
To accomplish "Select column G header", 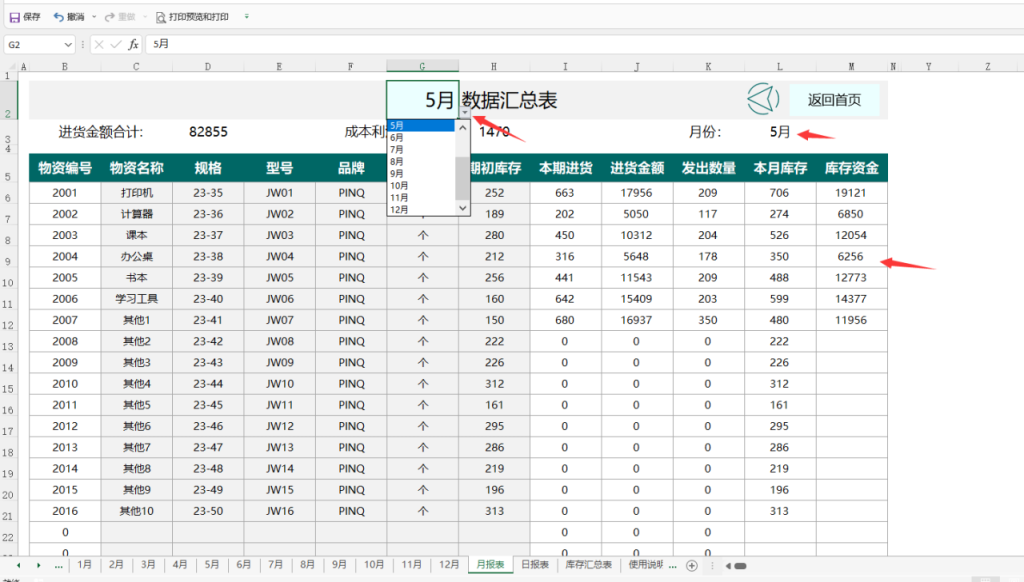I will pyautogui.click(x=423, y=67).
